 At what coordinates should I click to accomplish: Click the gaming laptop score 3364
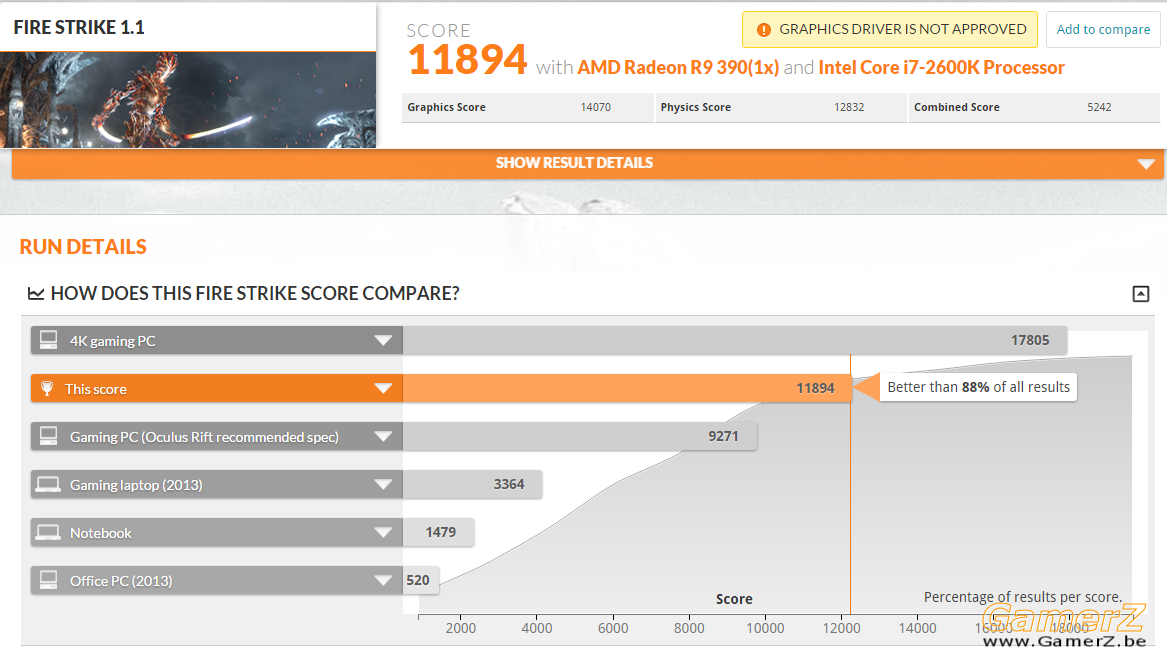(509, 484)
